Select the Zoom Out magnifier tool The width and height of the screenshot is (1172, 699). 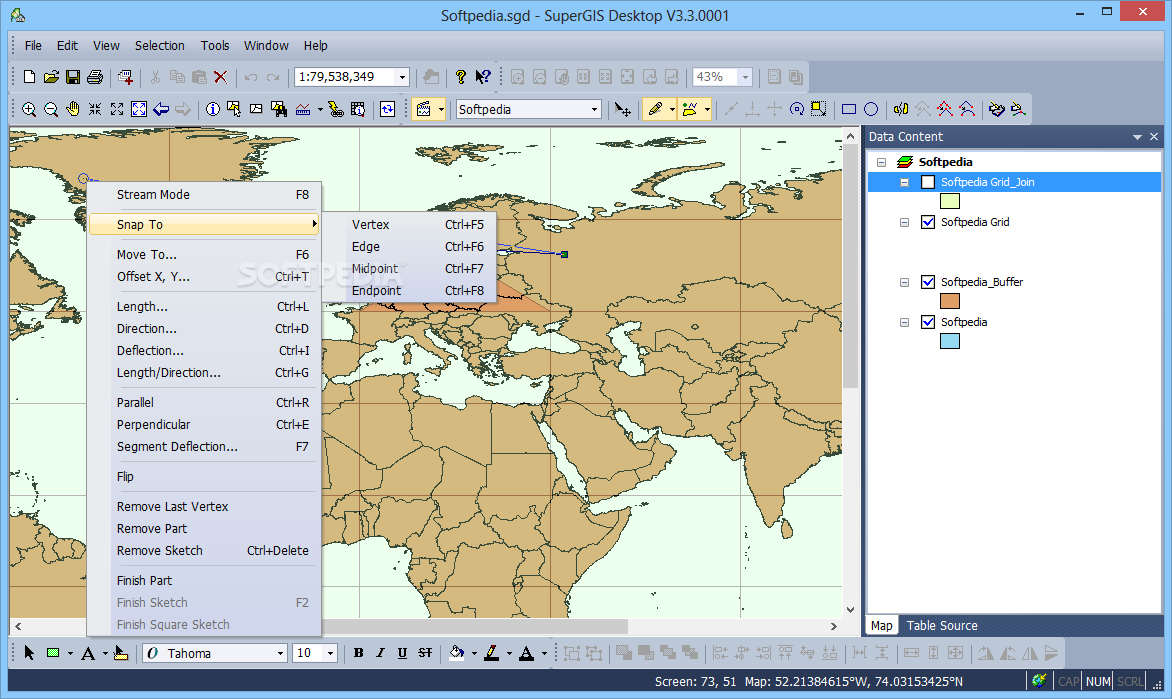point(51,109)
